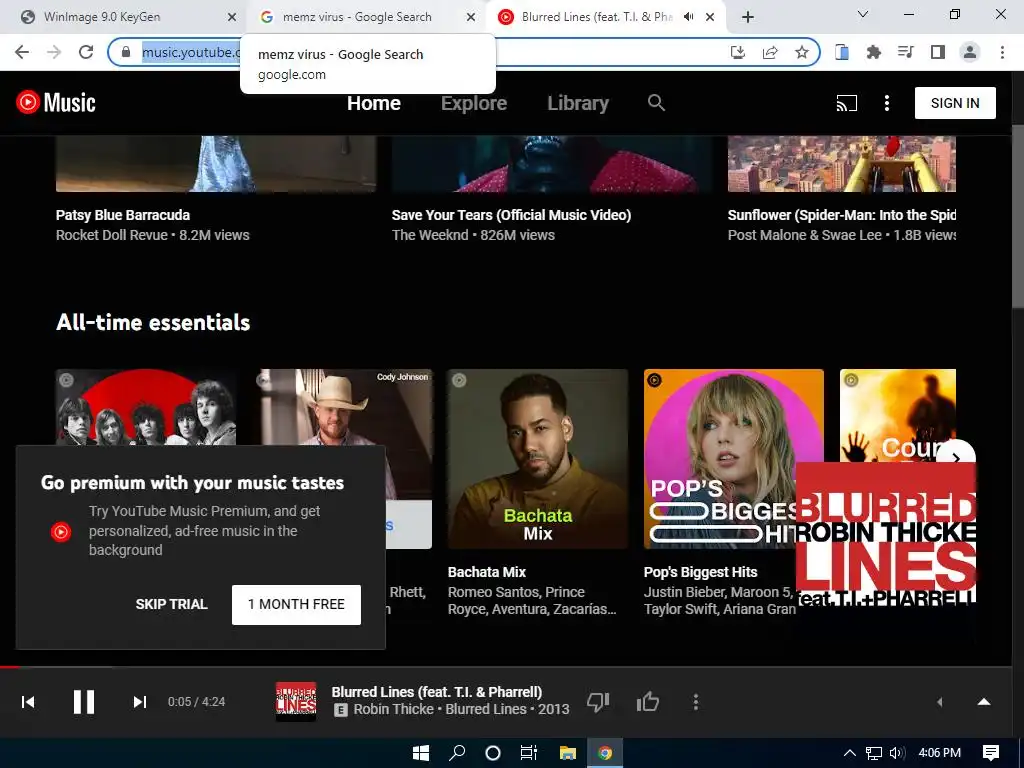Open the tab search dropdown chevron

[863, 14]
